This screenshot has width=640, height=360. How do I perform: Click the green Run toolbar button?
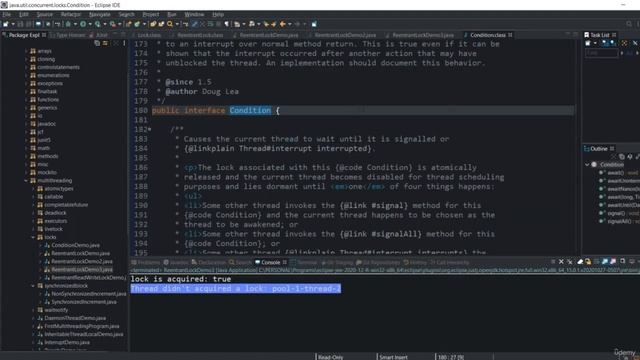point(83,24)
